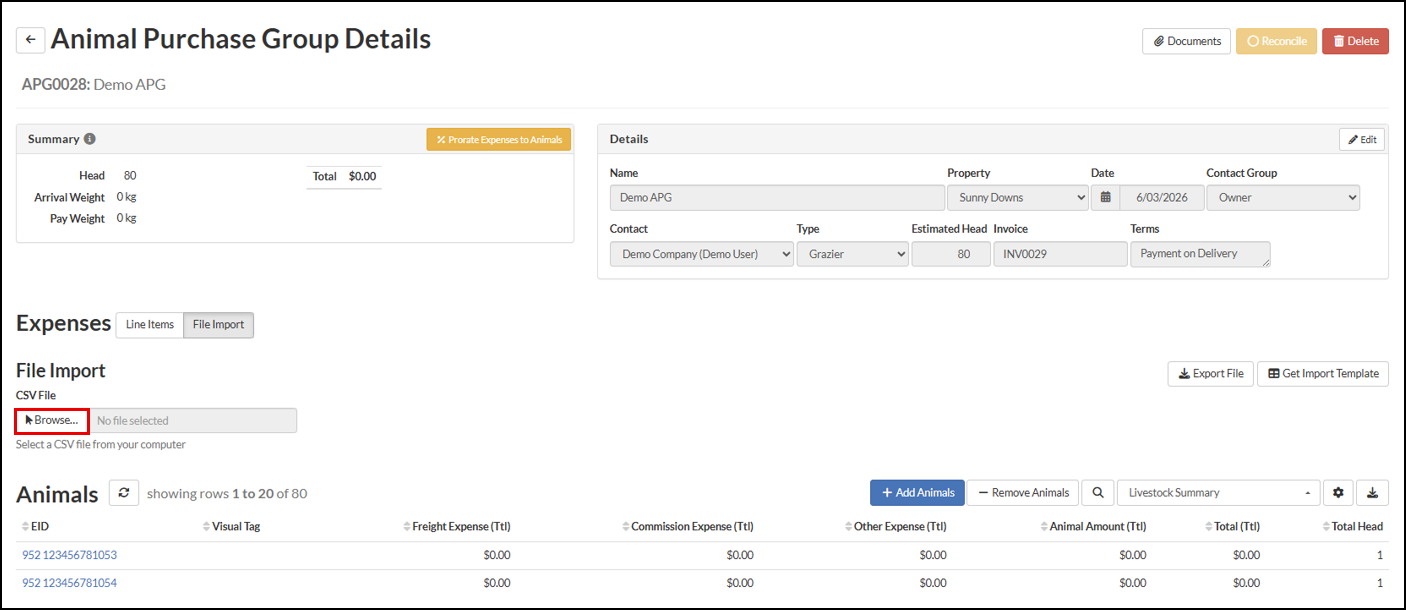The width and height of the screenshot is (1406, 610).
Task: Sort by EID column
Action: [x=34, y=526]
